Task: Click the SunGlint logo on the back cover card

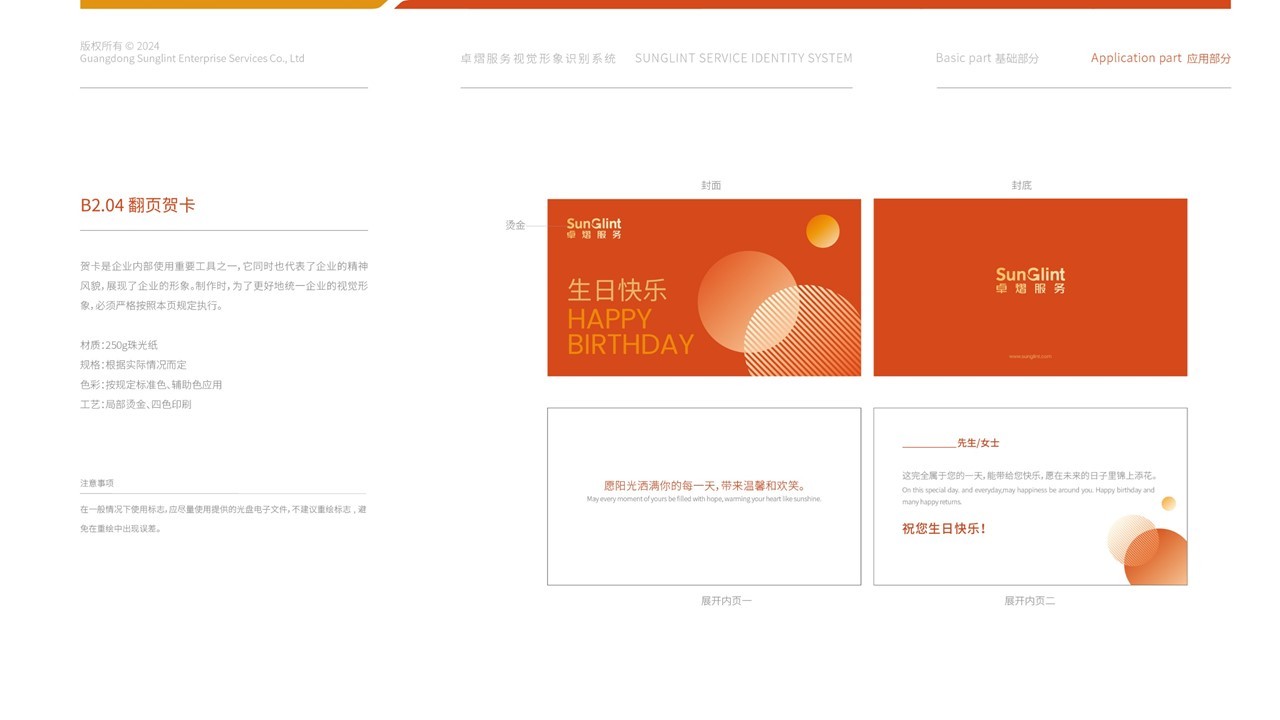Action: pos(1030,278)
